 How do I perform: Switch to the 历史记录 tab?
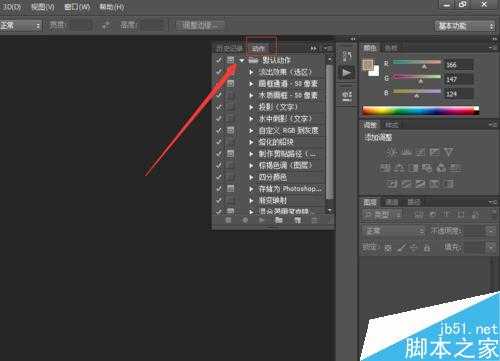click(x=229, y=49)
